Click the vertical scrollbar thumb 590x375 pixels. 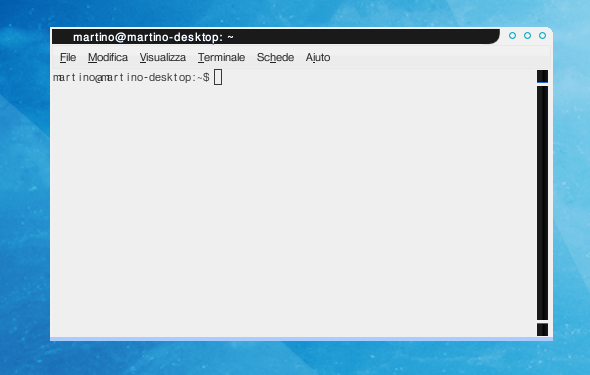[x=542, y=203]
